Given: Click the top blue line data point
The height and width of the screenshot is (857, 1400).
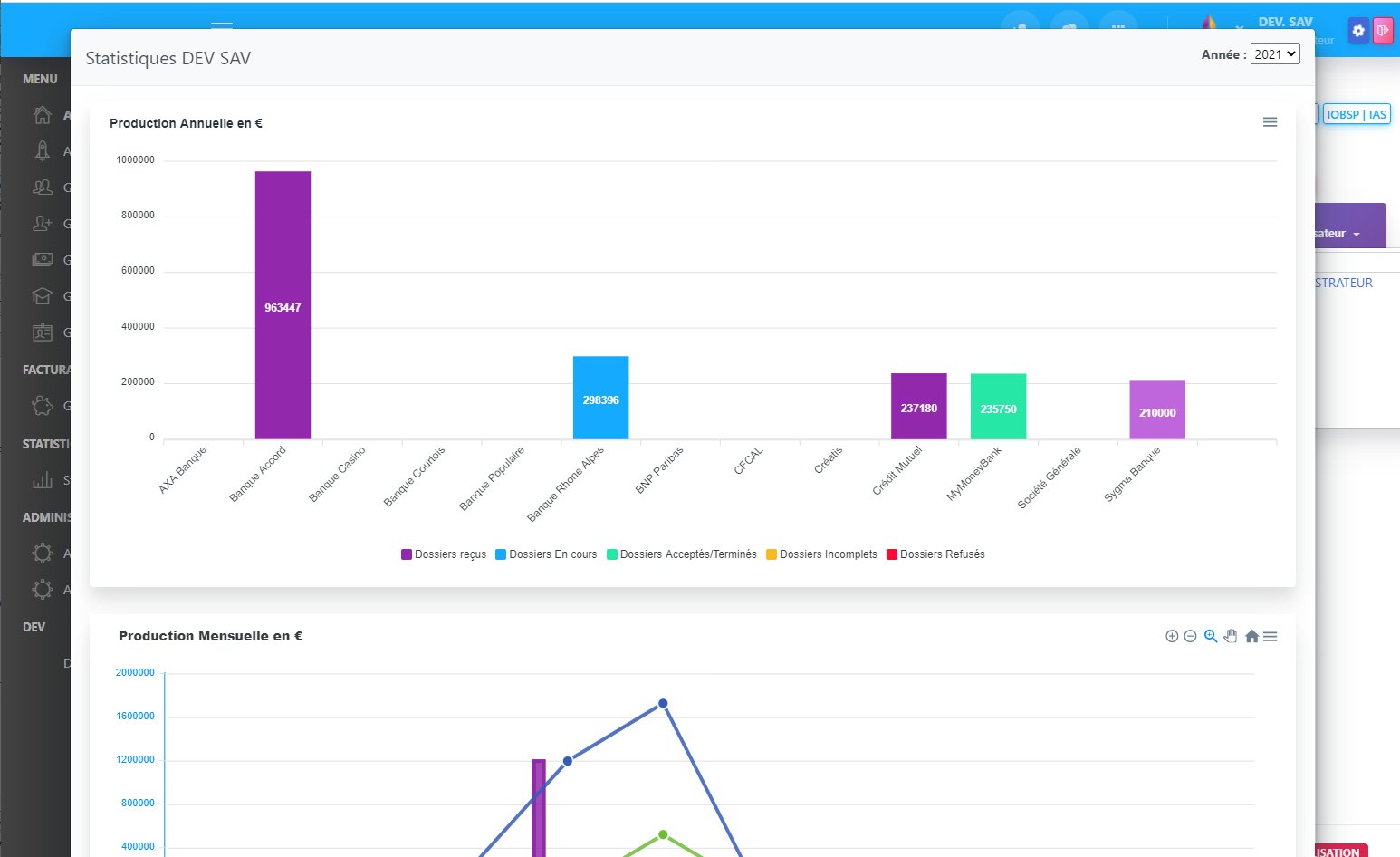Looking at the screenshot, I should pyautogui.click(x=663, y=703).
